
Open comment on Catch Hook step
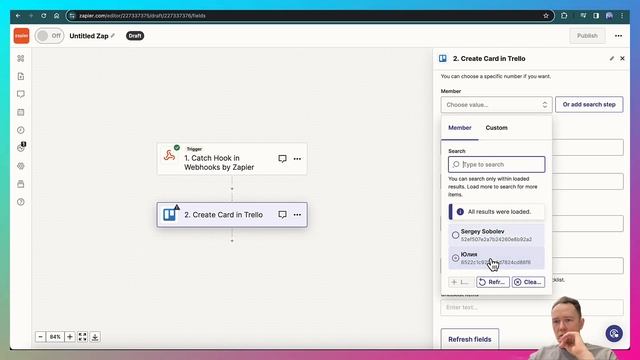tap(282, 159)
